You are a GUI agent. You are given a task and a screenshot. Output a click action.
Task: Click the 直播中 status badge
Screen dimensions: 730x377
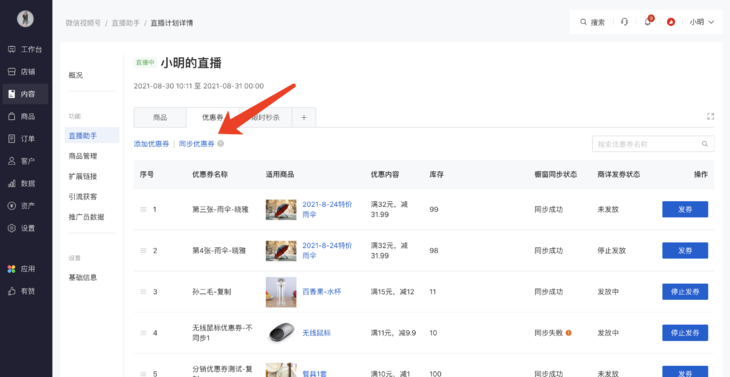pos(145,62)
